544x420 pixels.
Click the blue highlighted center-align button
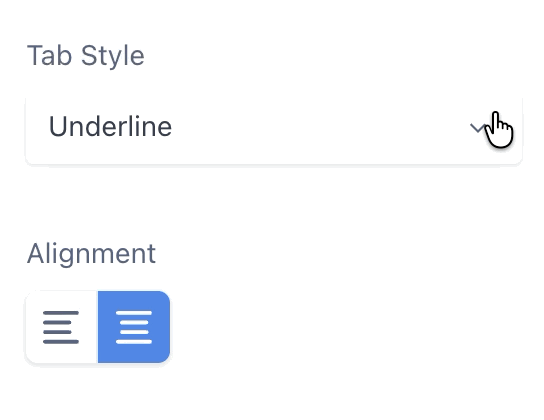point(134,327)
